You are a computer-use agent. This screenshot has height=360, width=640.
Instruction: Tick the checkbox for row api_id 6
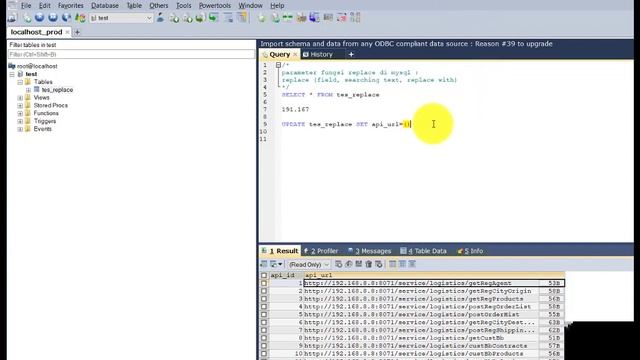click(x=264, y=322)
